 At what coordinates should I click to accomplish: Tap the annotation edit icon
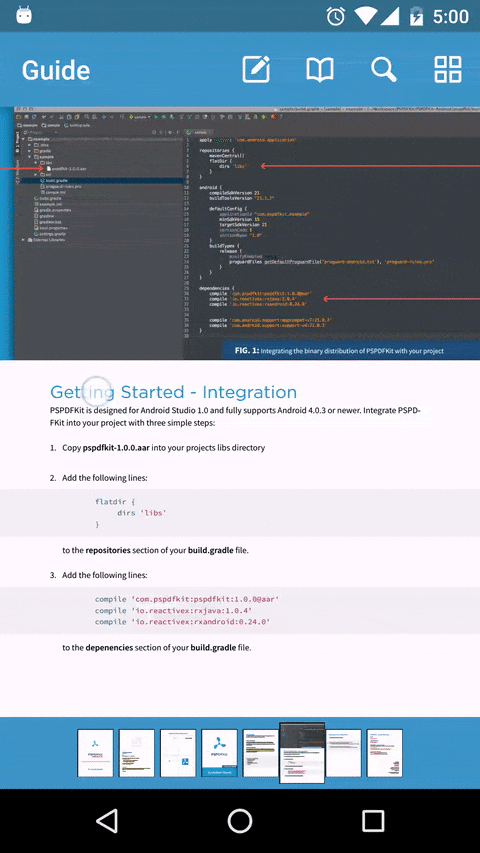point(256,69)
